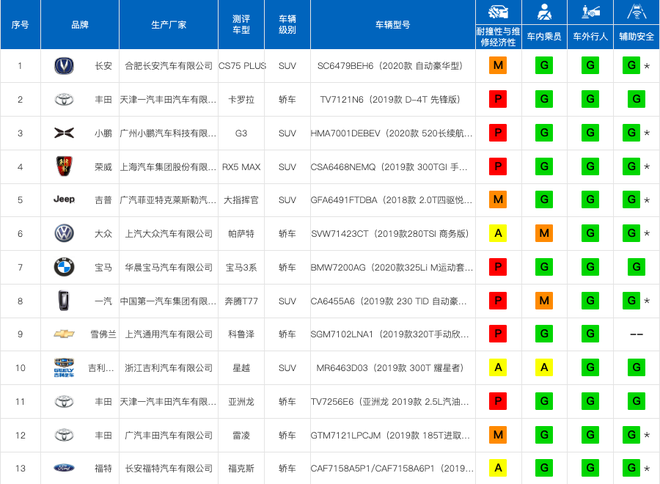Click vehicle code BMW7200AG cell
The height and width of the screenshot is (484, 660).
tap(392, 267)
